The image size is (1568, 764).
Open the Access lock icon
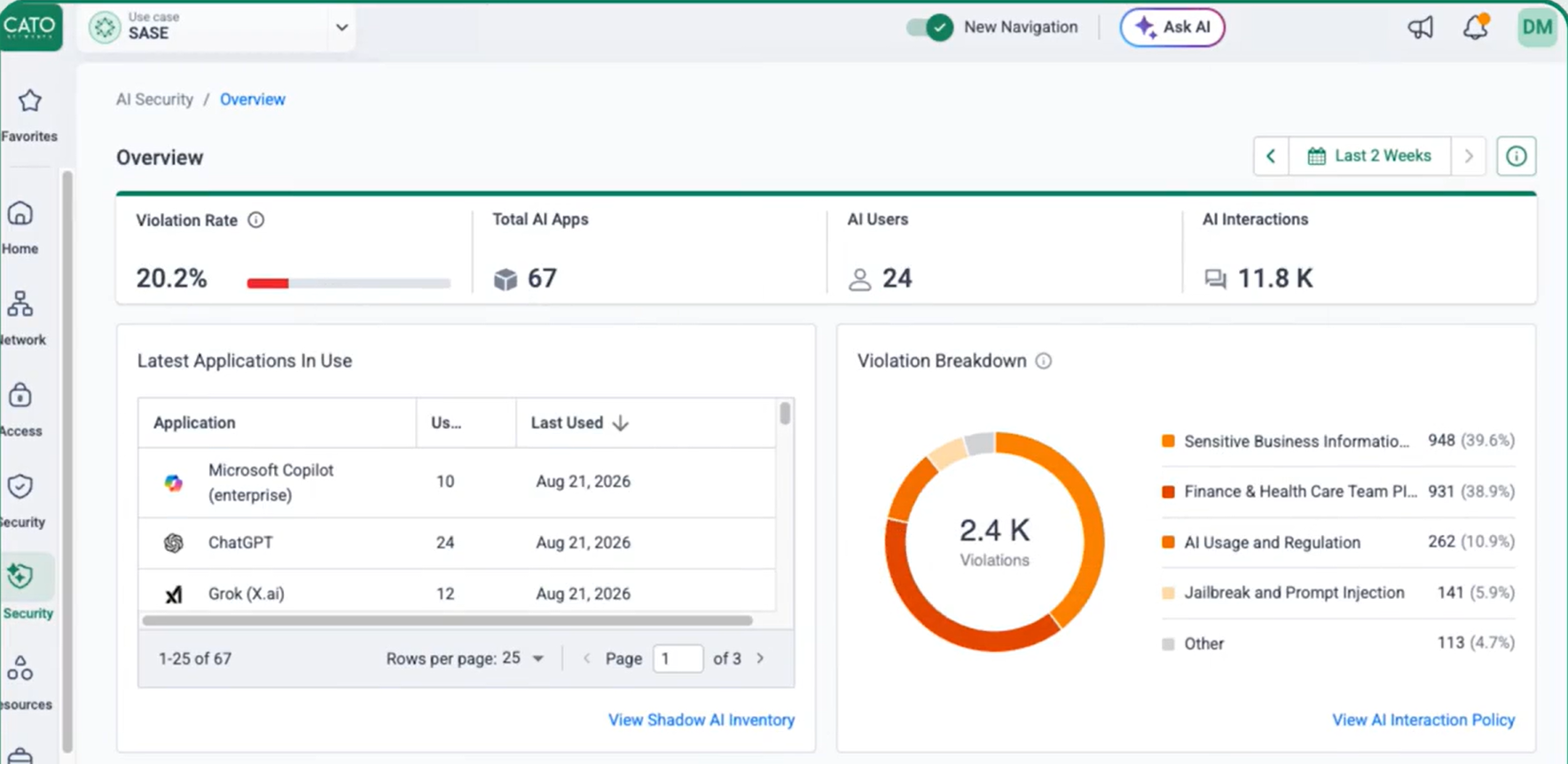[20, 395]
